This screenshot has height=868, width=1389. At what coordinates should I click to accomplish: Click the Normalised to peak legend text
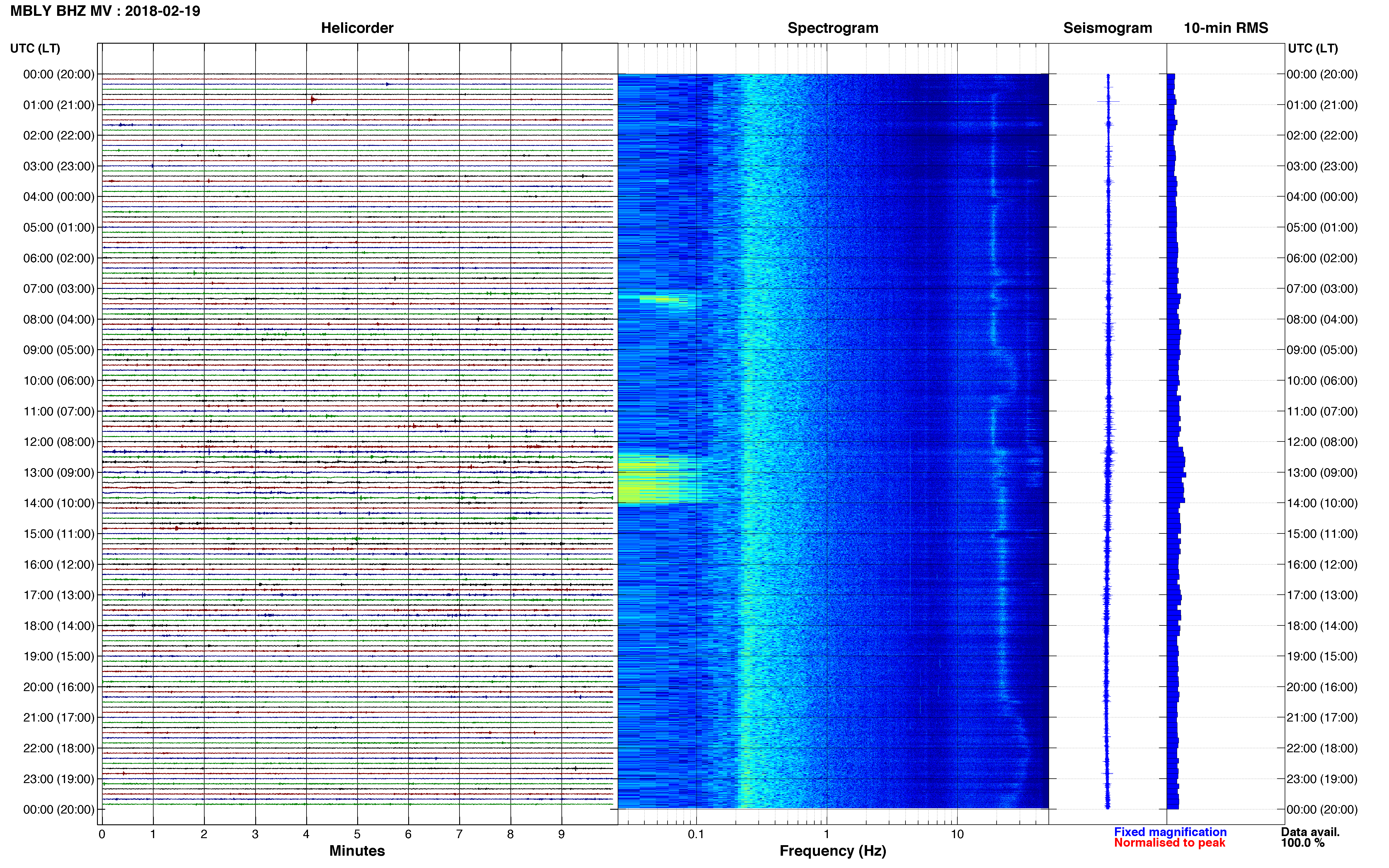(x=1170, y=843)
